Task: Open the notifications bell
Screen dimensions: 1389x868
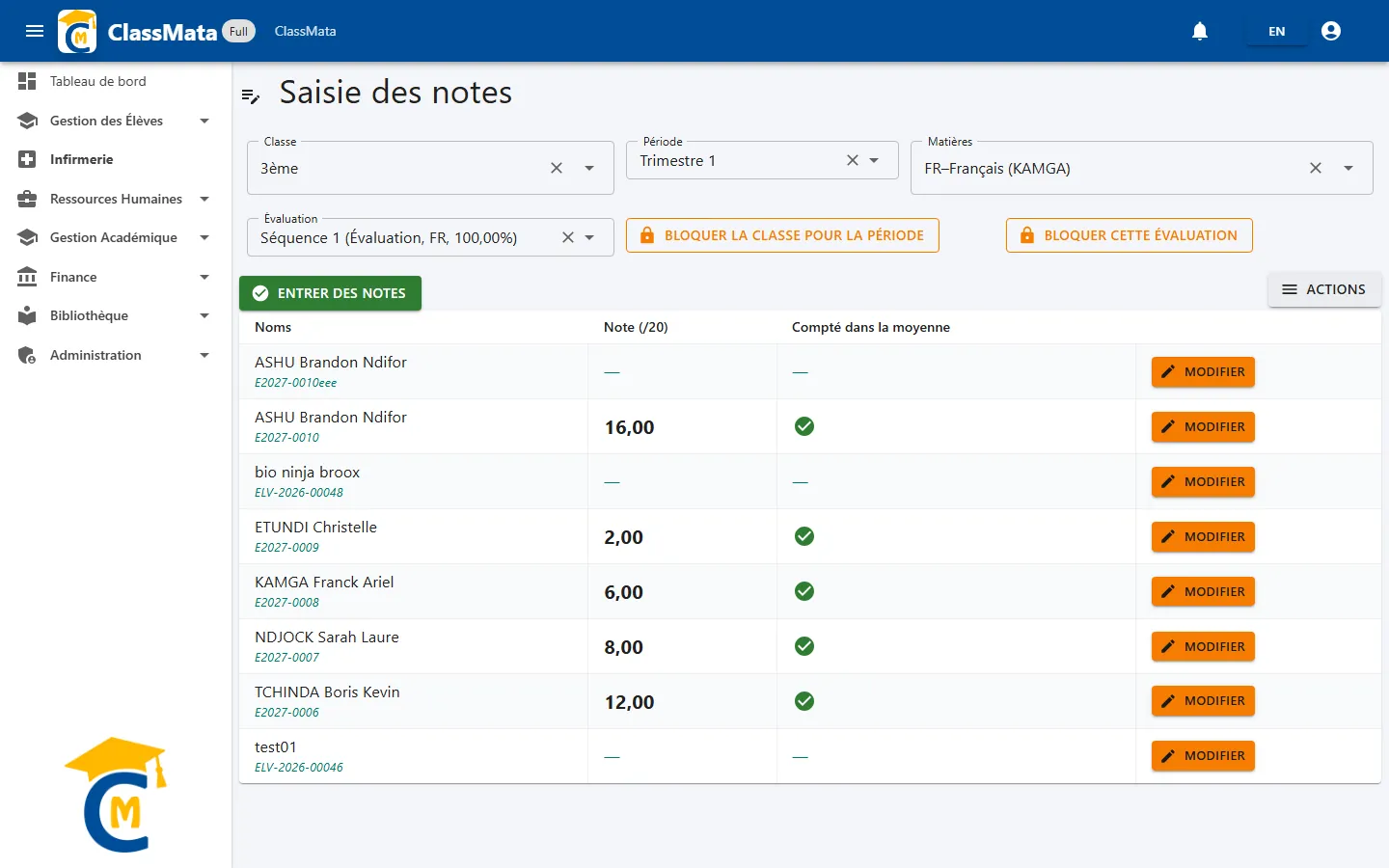Action: tap(1200, 31)
